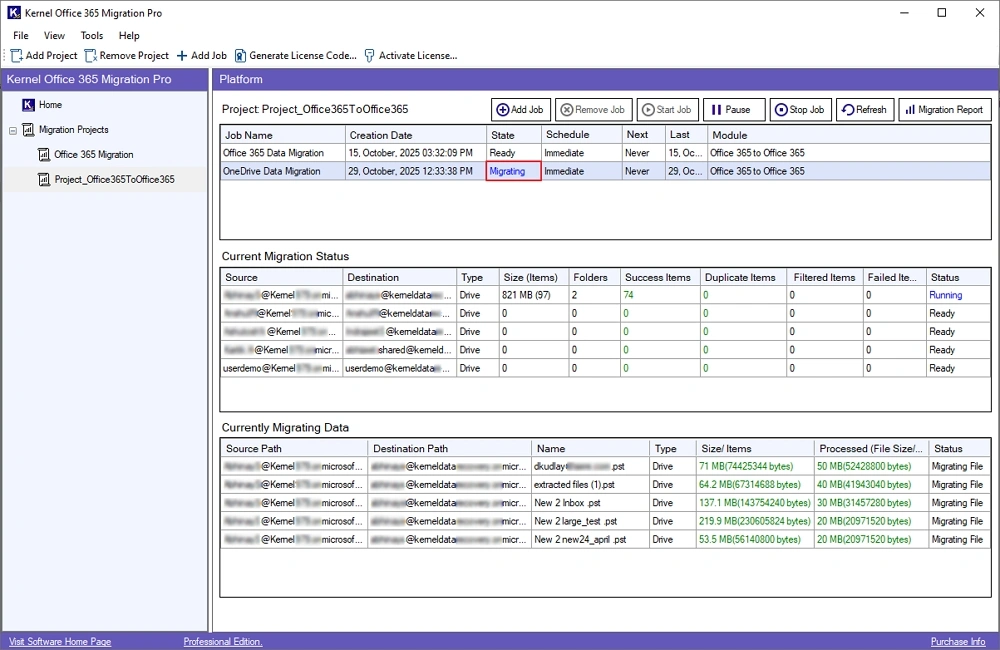Pause the running migration job
Image resolution: width=1000 pixels, height=650 pixels.
point(733,110)
